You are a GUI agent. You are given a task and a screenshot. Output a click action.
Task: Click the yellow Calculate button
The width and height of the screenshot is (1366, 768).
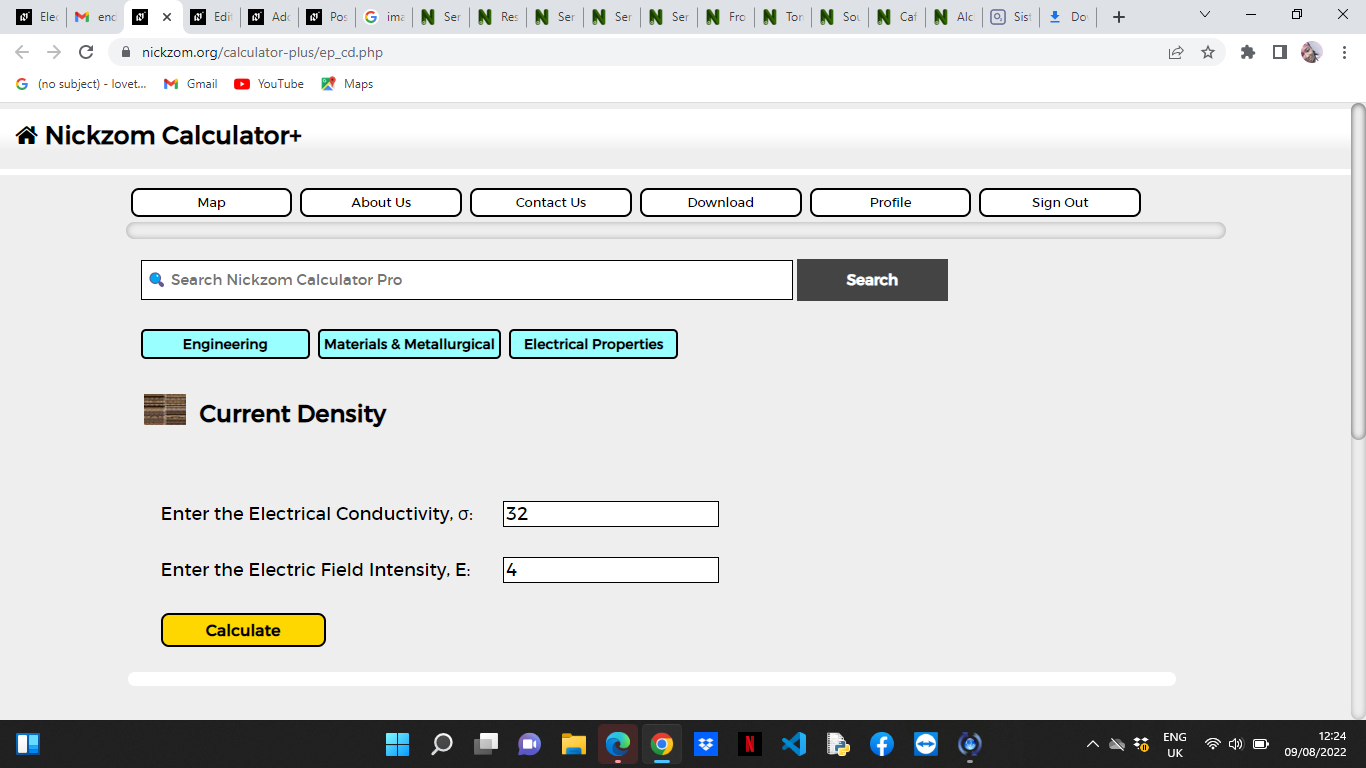click(243, 630)
